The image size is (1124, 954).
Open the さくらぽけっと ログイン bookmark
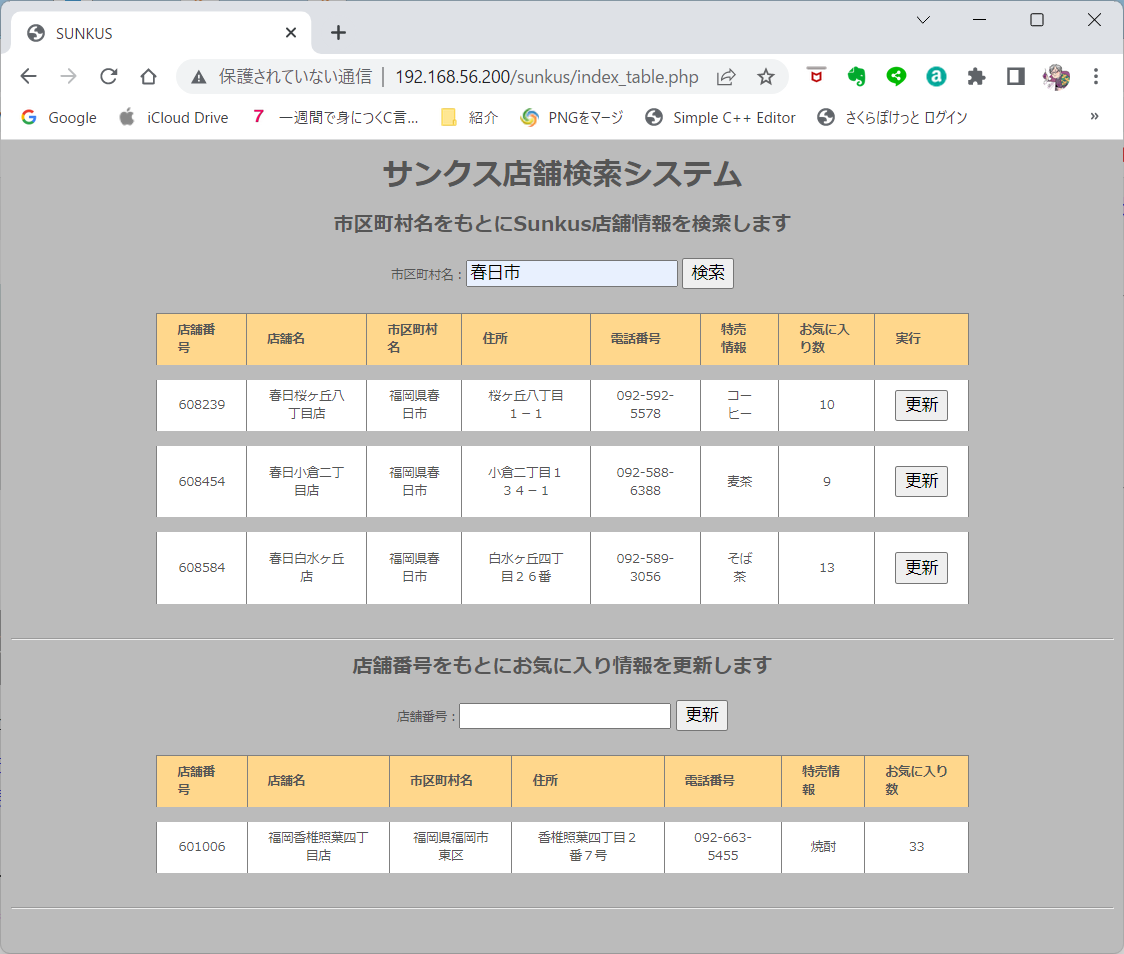[892, 118]
